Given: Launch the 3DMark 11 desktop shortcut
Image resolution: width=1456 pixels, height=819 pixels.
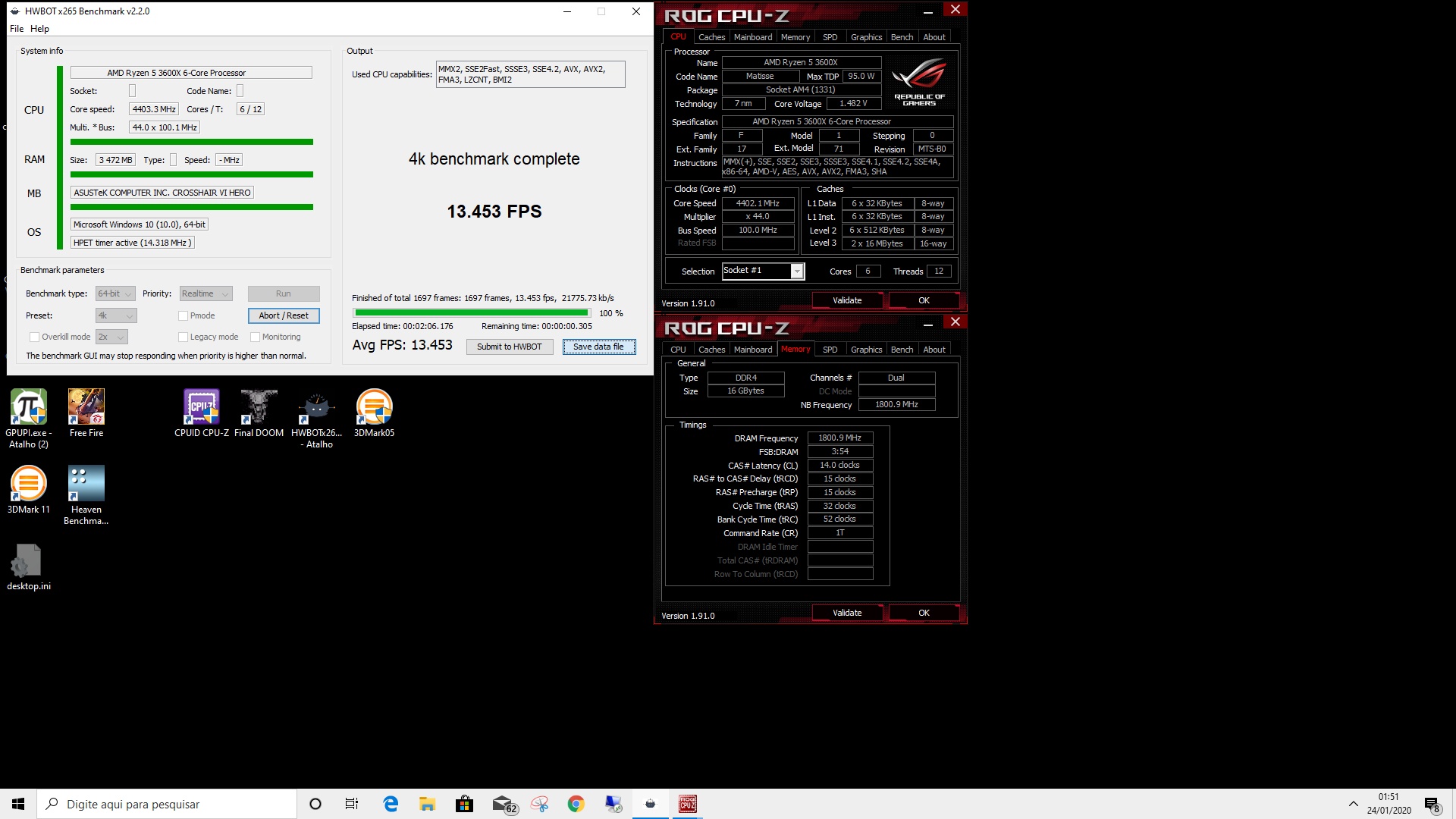Looking at the screenshot, I should tap(29, 490).
